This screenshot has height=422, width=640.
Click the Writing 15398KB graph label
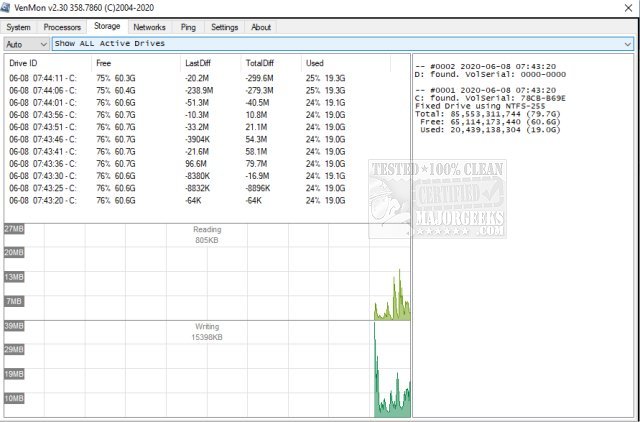point(207,332)
